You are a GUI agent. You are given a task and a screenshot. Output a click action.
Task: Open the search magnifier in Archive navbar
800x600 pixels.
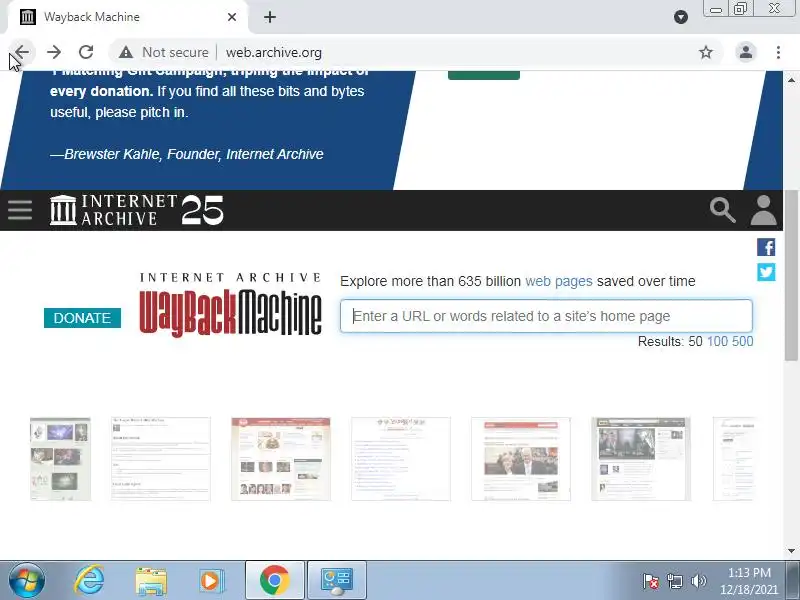coord(722,210)
